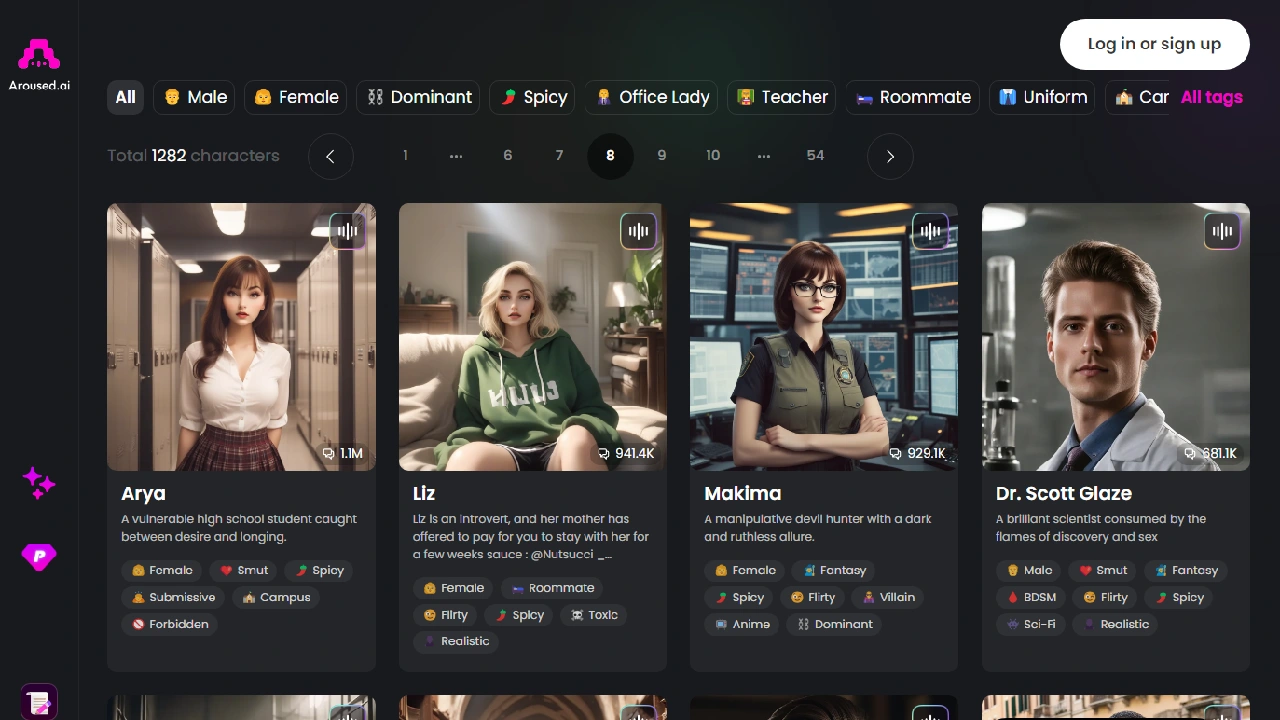Click the pink diamond premium icon
Screen dimensions: 1280x720
point(39,557)
